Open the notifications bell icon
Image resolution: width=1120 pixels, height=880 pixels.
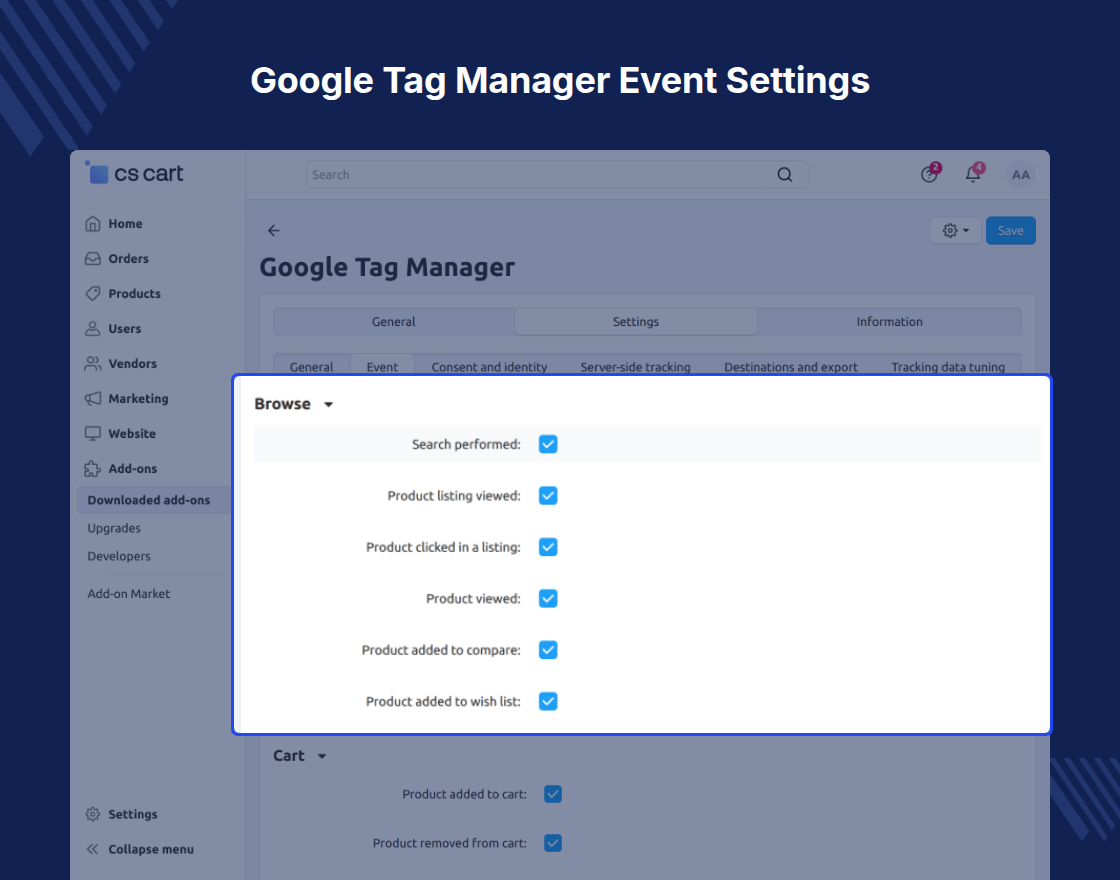pyautogui.click(x=973, y=174)
